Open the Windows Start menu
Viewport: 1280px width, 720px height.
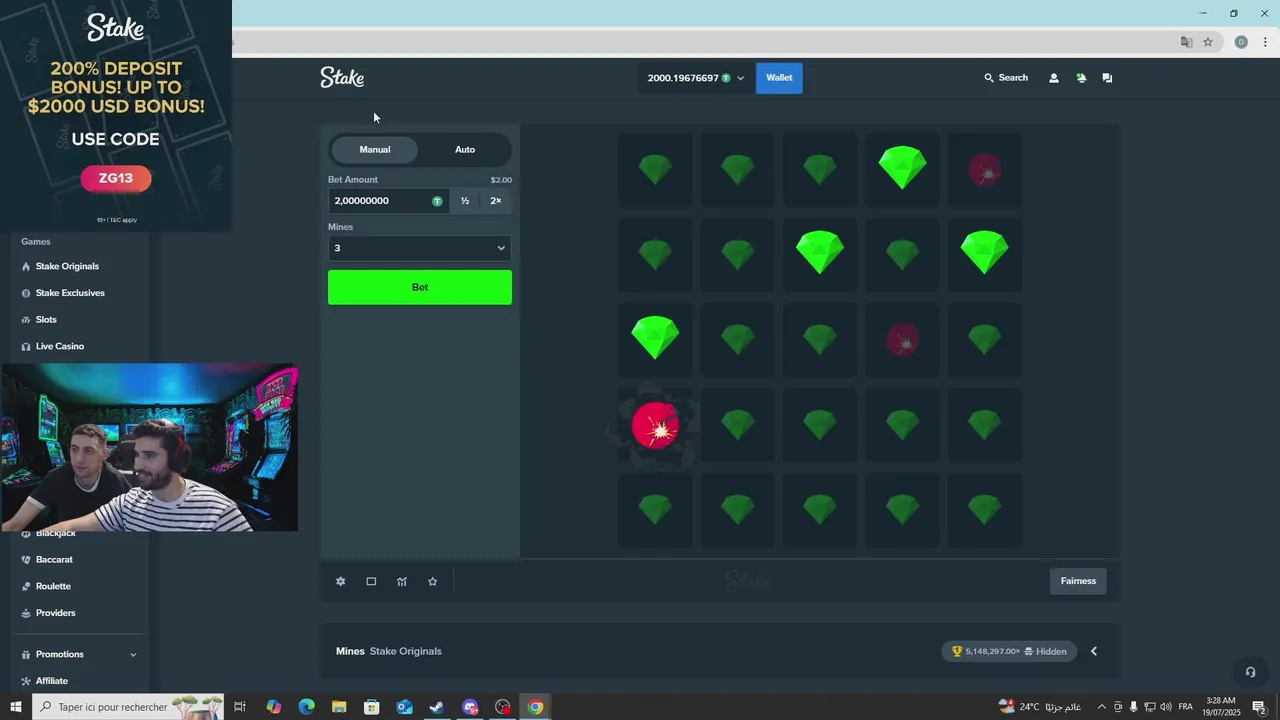pyautogui.click(x=15, y=707)
